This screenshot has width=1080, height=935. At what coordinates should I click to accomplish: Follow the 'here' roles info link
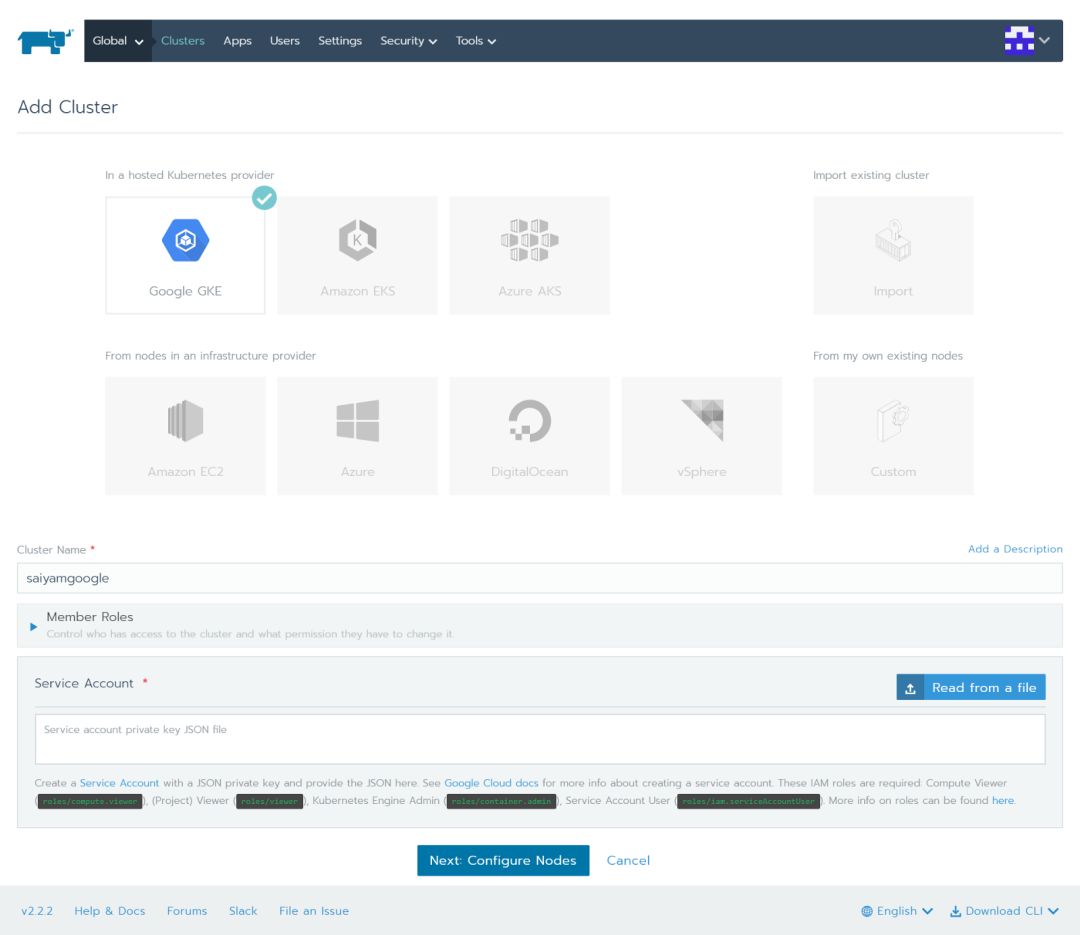click(1002, 800)
